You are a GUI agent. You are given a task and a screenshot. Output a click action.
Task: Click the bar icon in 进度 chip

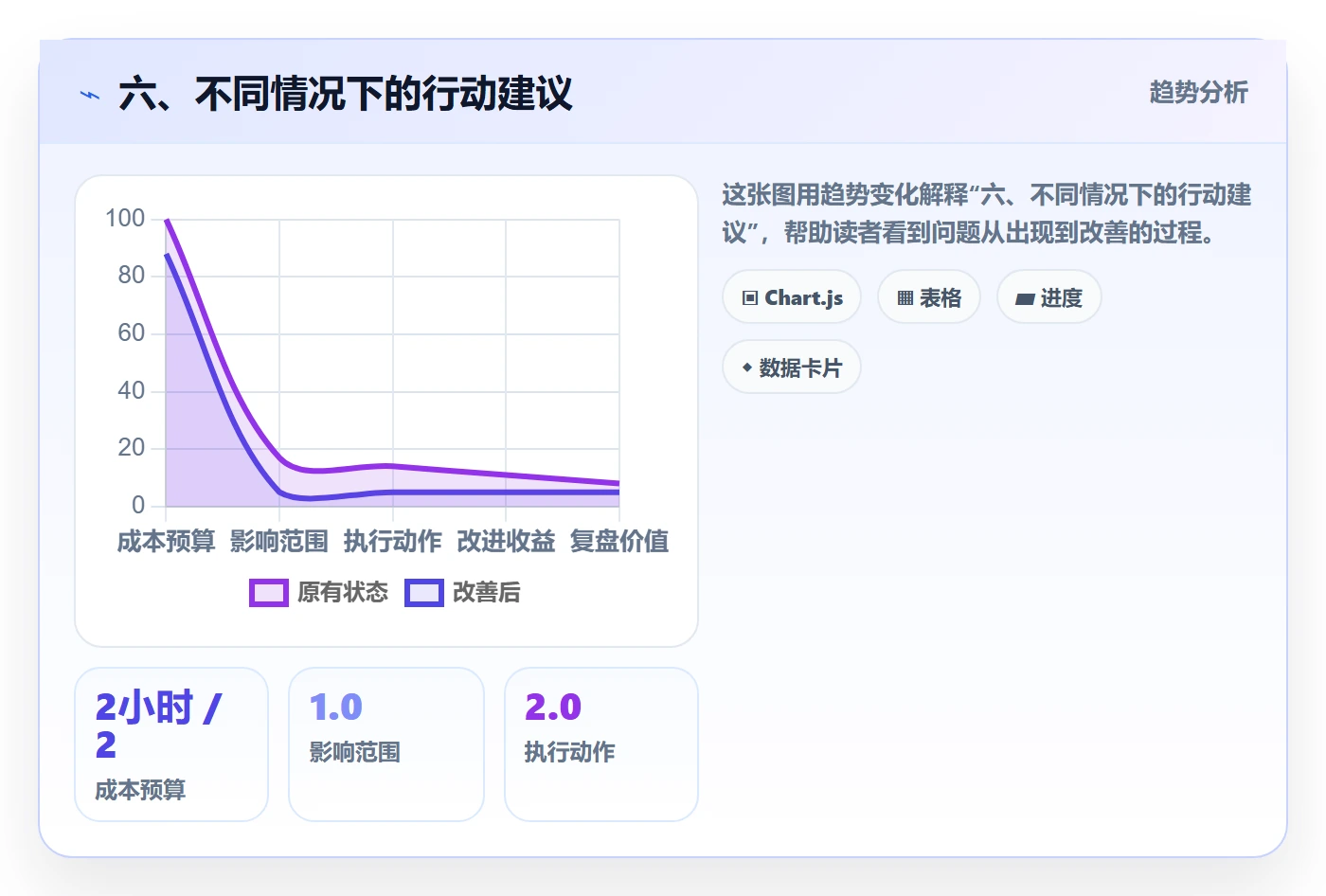click(1025, 299)
